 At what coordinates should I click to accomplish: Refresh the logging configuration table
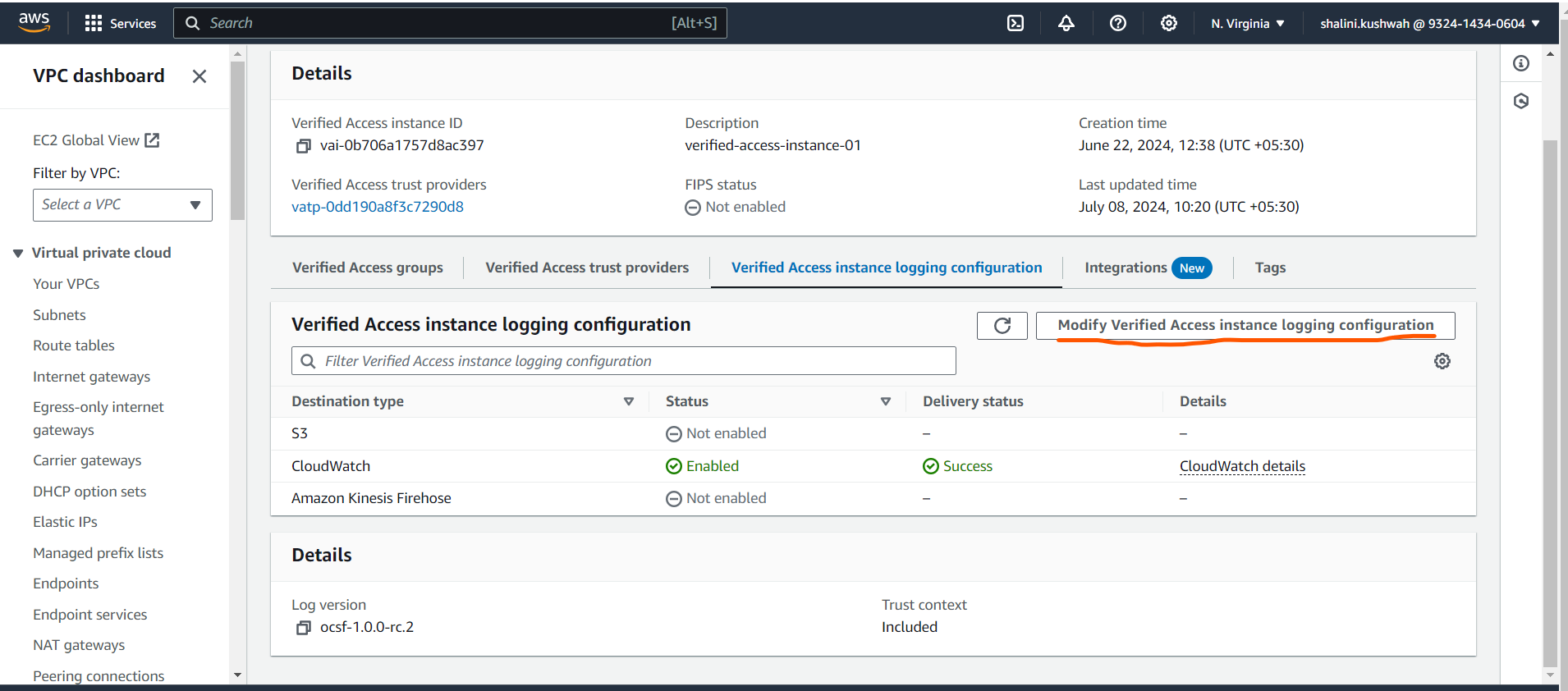click(1002, 326)
